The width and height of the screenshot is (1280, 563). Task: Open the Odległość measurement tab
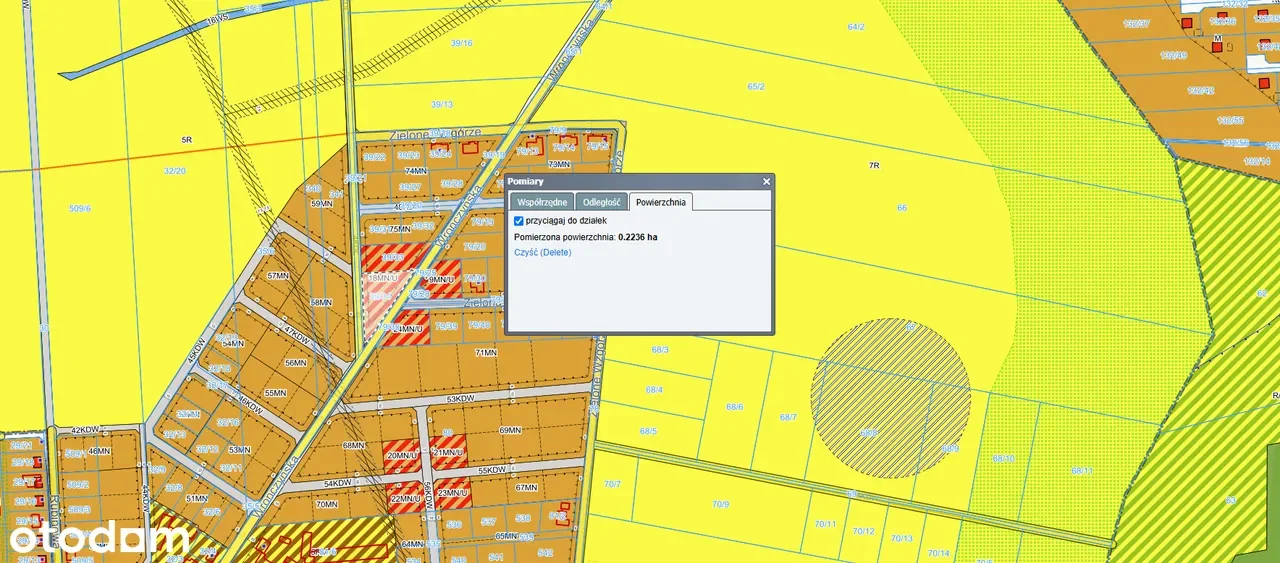tap(601, 202)
